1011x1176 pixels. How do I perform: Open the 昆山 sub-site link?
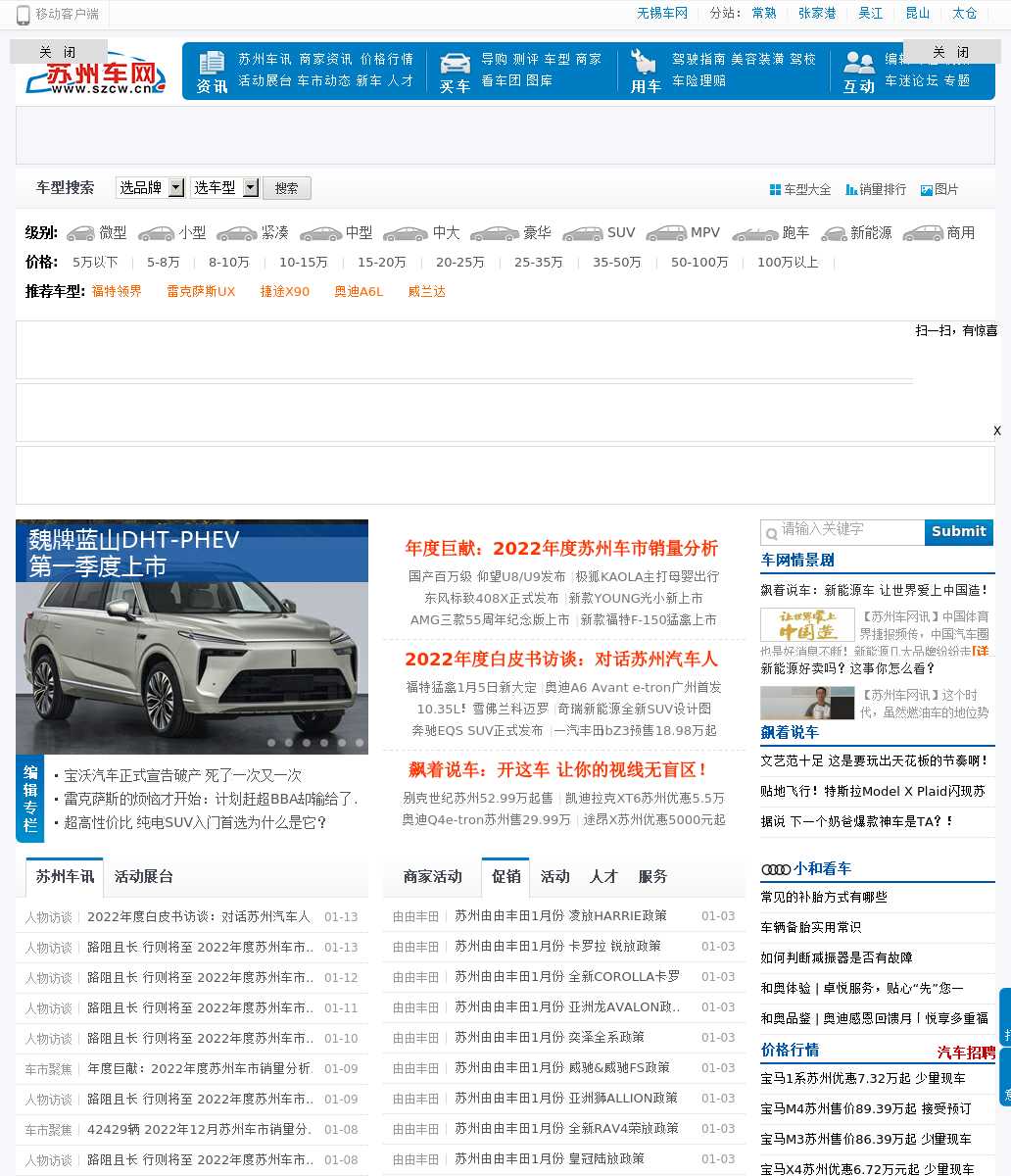[918, 14]
